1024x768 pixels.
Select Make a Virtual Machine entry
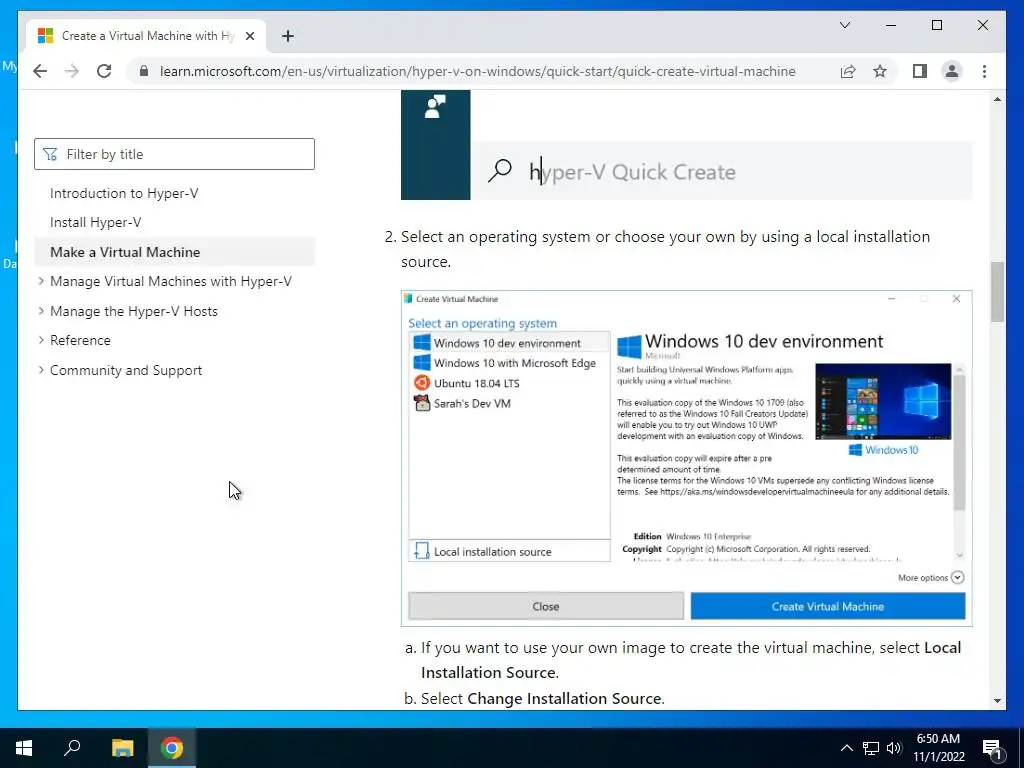click(174, 252)
